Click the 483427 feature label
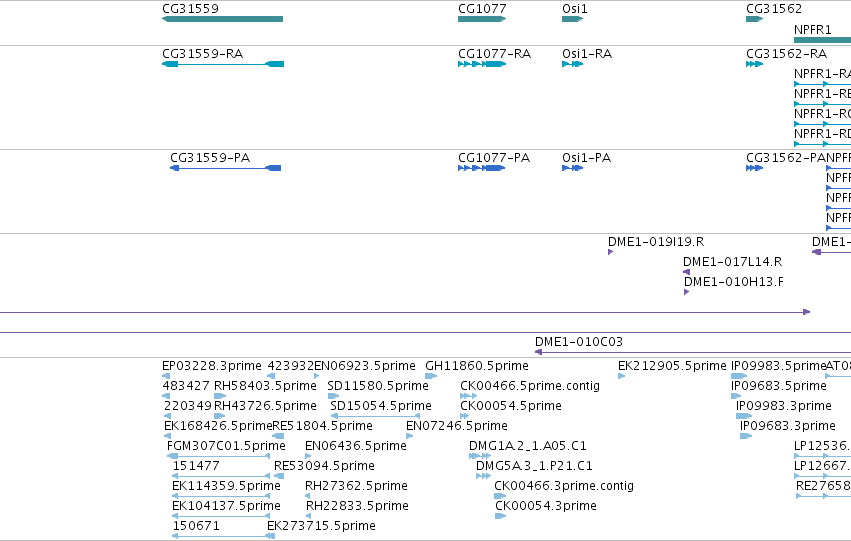The height and width of the screenshot is (541, 851). (x=186, y=386)
